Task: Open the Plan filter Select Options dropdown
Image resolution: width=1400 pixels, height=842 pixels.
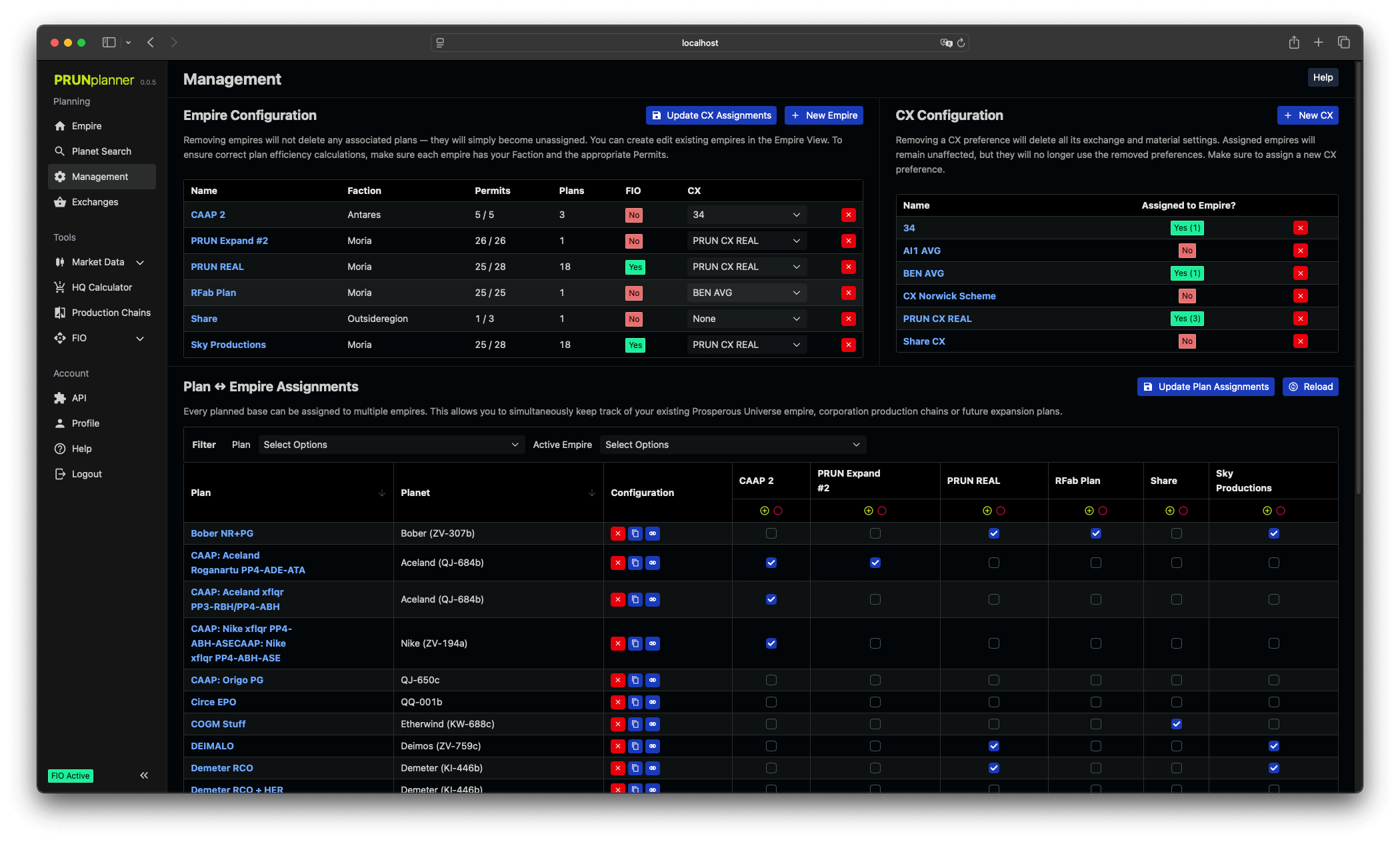Action: point(391,445)
